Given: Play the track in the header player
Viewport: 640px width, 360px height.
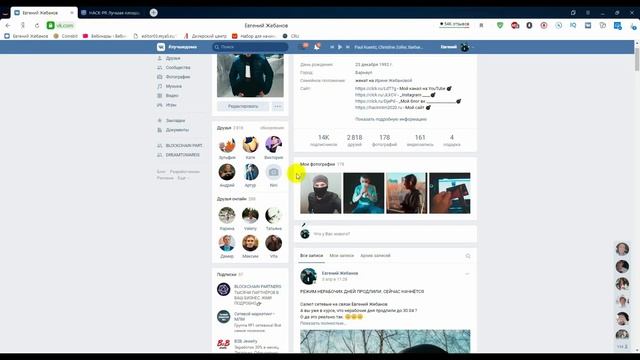Looking at the screenshot, I should 340,47.
